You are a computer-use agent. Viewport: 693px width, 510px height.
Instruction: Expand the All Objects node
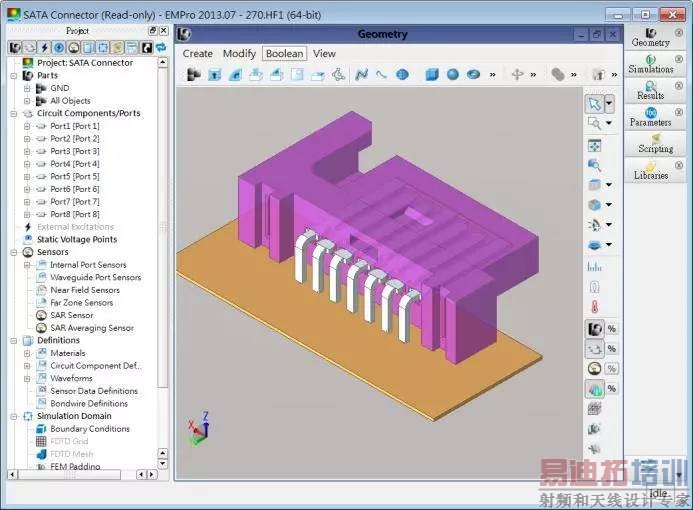tap(27, 101)
